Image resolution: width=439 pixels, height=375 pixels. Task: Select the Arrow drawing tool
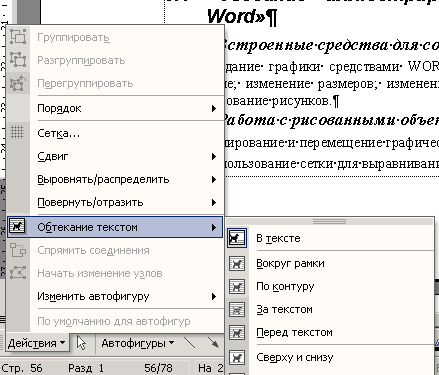(213, 342)
